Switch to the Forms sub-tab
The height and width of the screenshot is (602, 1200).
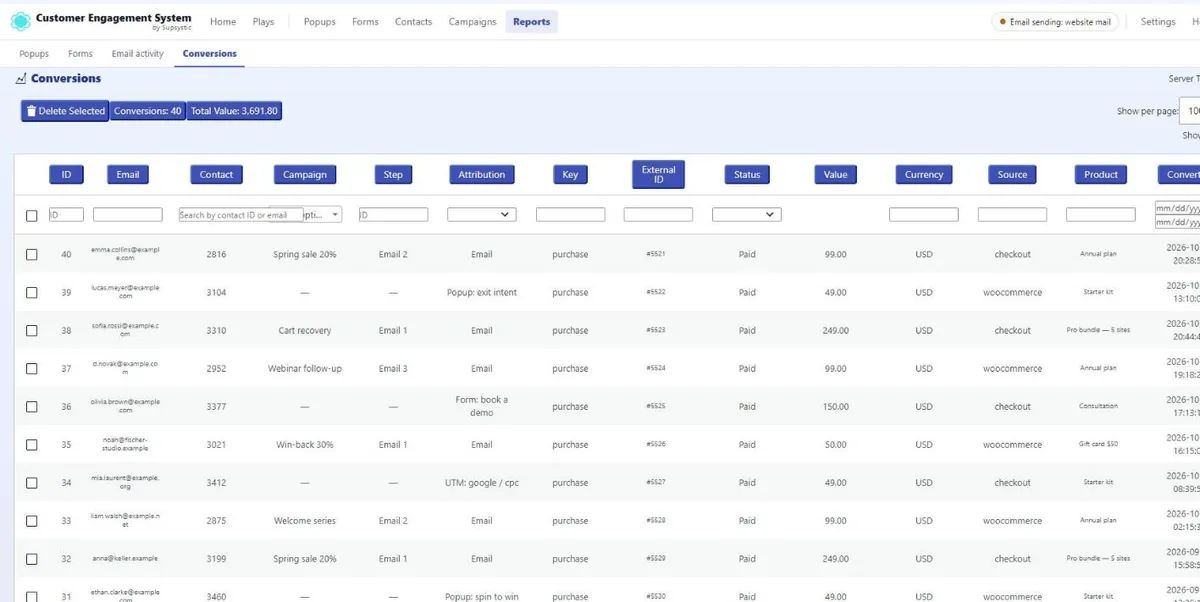point(80,54)
